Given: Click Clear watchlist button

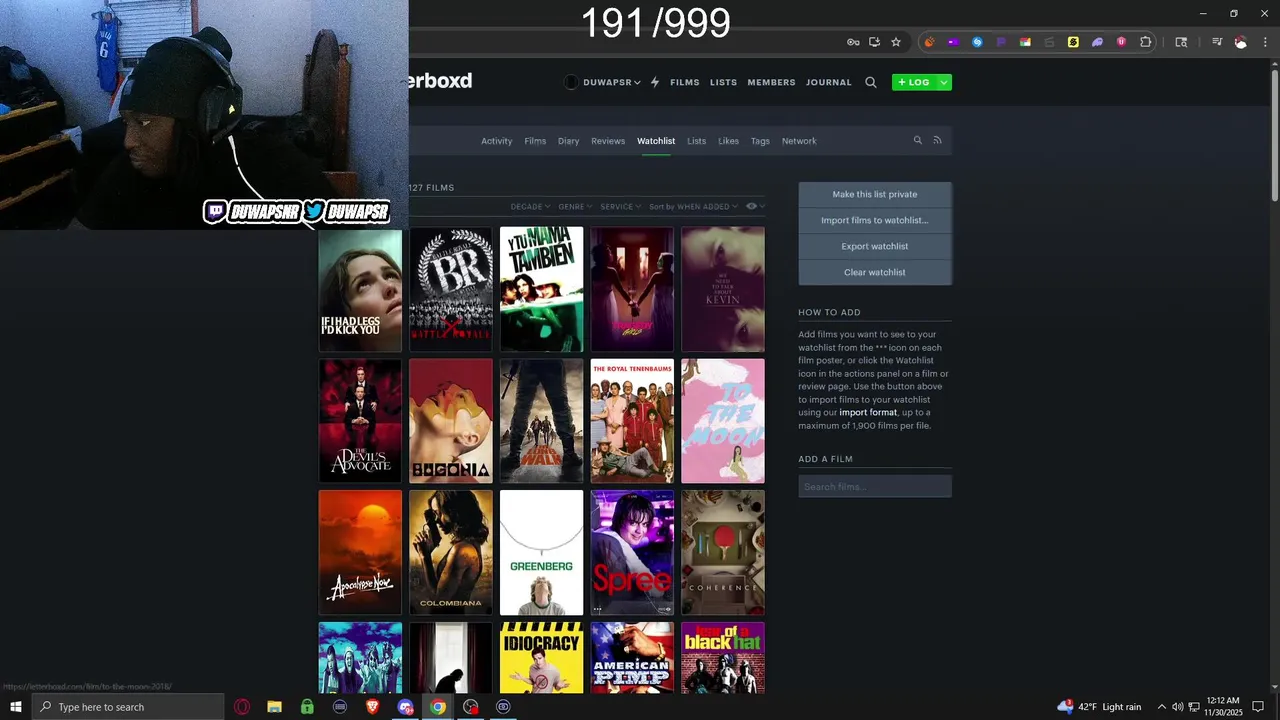Looking at the screenshot, I should [x=875, y=273].
